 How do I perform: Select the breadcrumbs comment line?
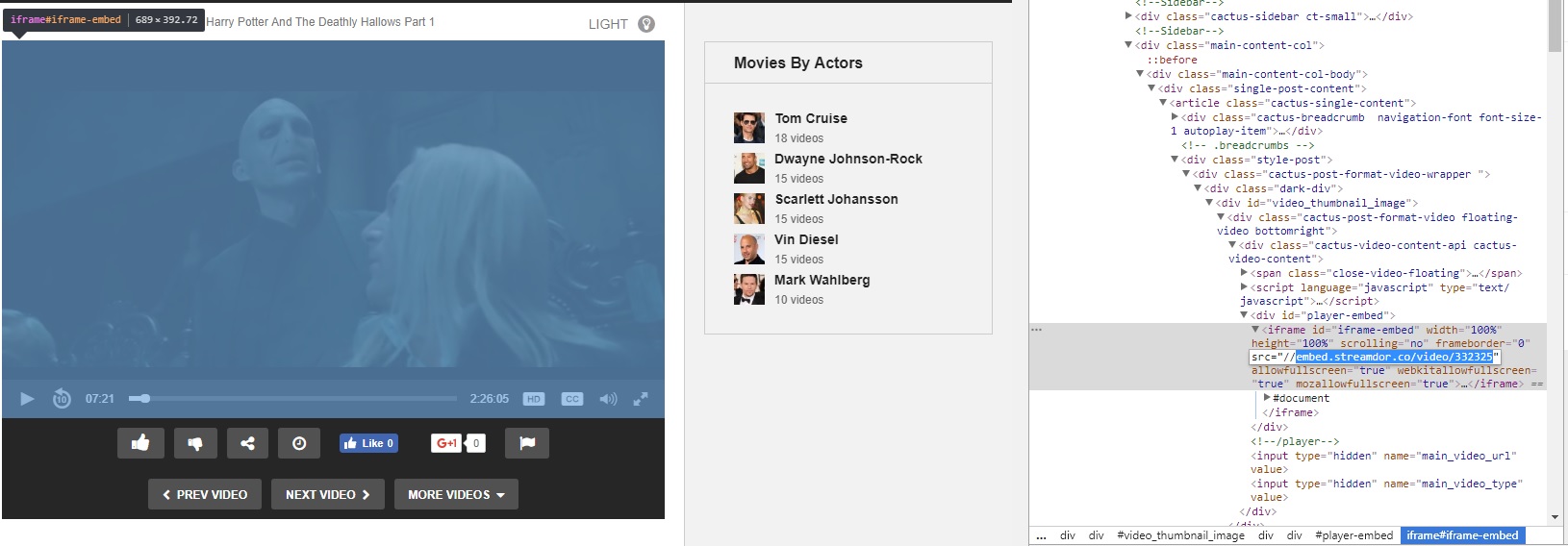pyautogui.click(x=1248, y=145)
